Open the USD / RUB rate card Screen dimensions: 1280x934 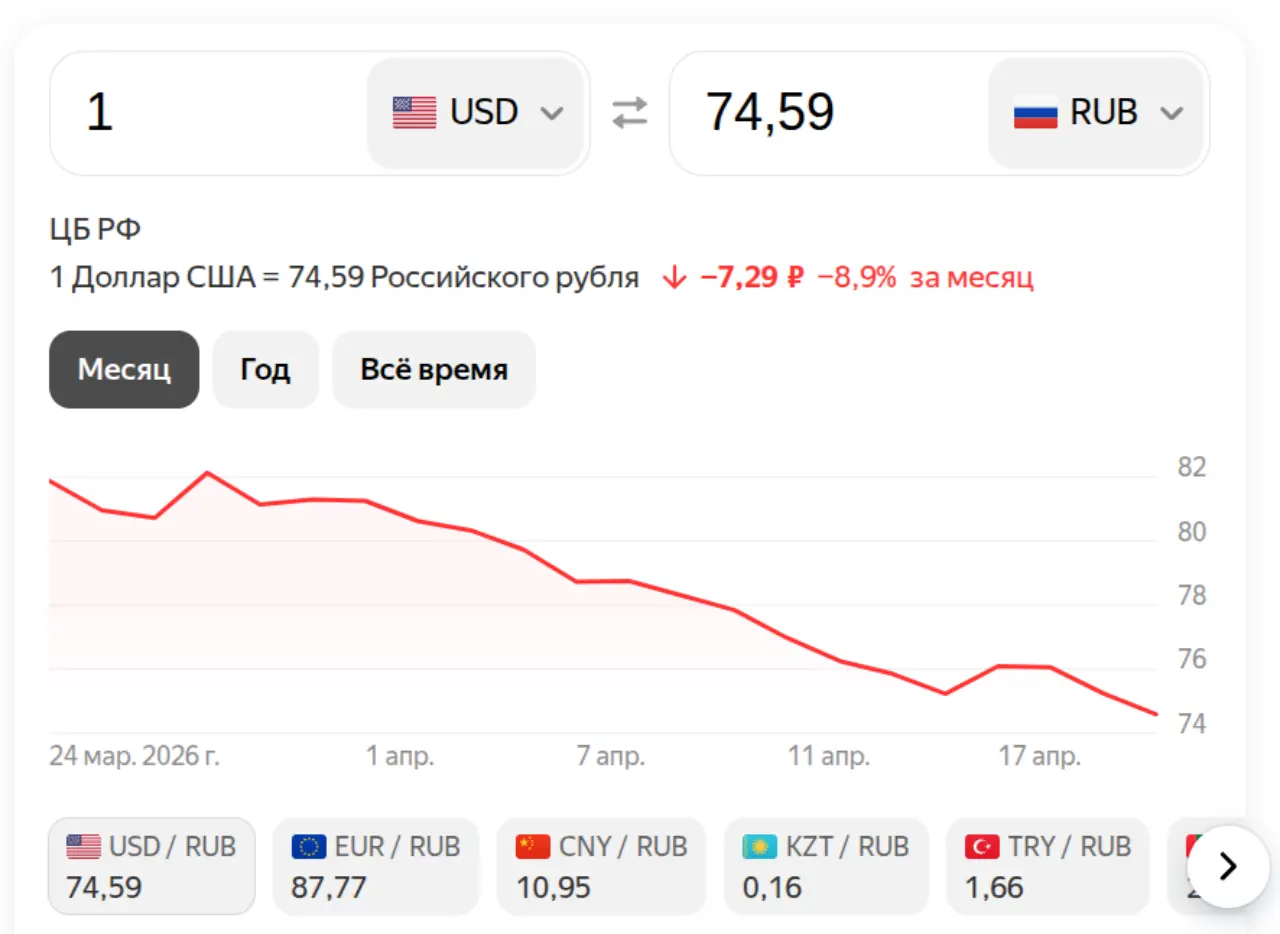(x=151, y=866)
